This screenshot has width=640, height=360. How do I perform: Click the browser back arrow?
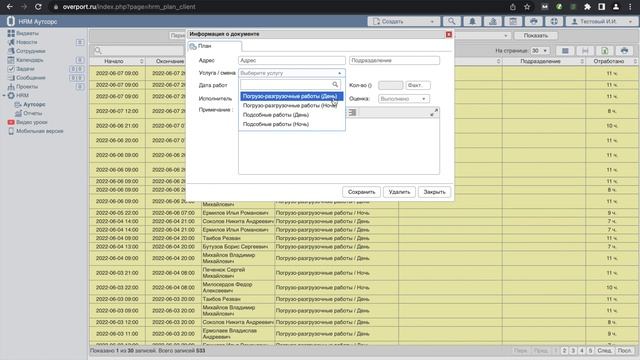[x=10, y=7]
